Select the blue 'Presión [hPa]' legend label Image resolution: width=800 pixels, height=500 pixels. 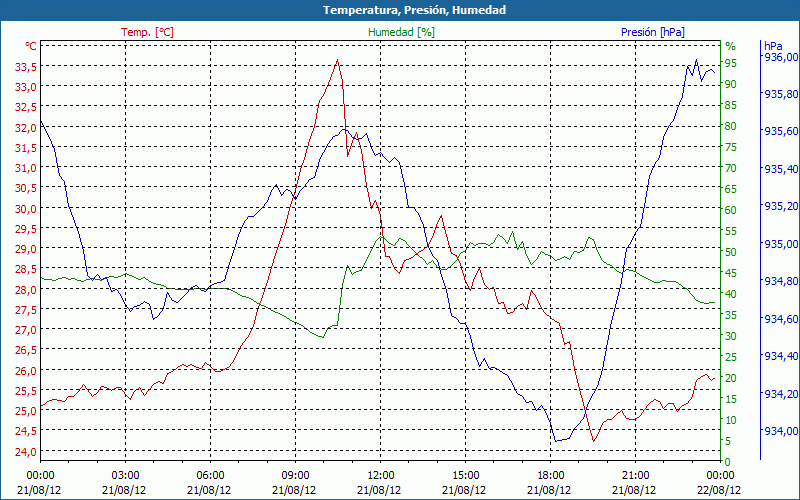pyautogui.click(x=653, y=32)
